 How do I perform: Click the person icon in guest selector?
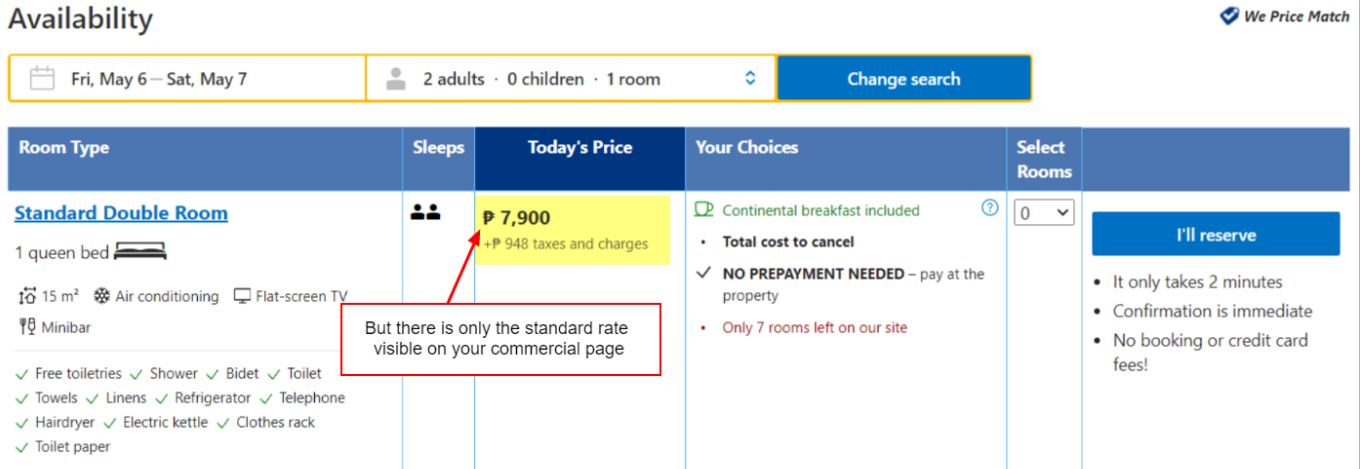pos(397,79)
